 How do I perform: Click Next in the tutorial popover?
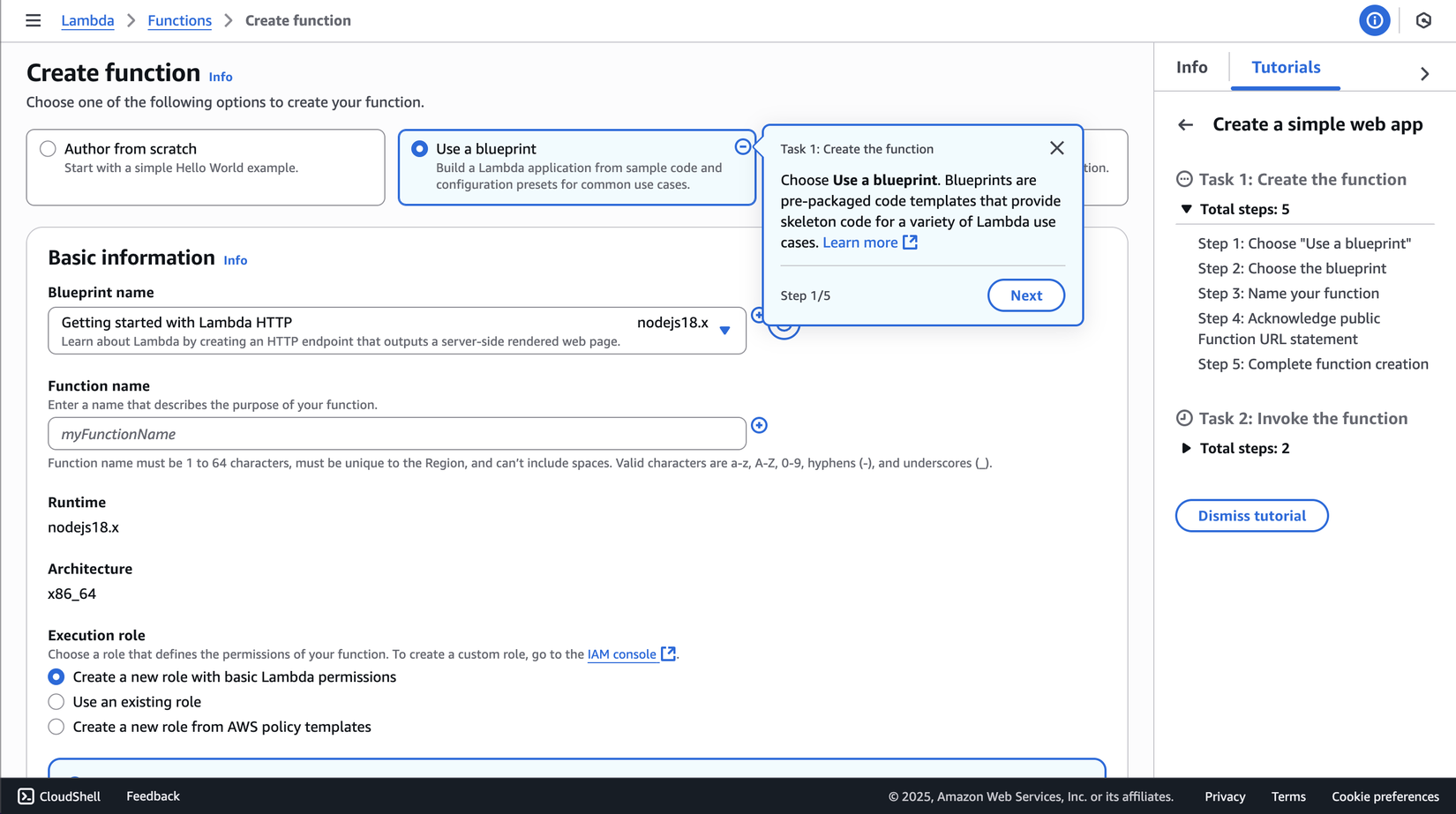[1026, 295]
